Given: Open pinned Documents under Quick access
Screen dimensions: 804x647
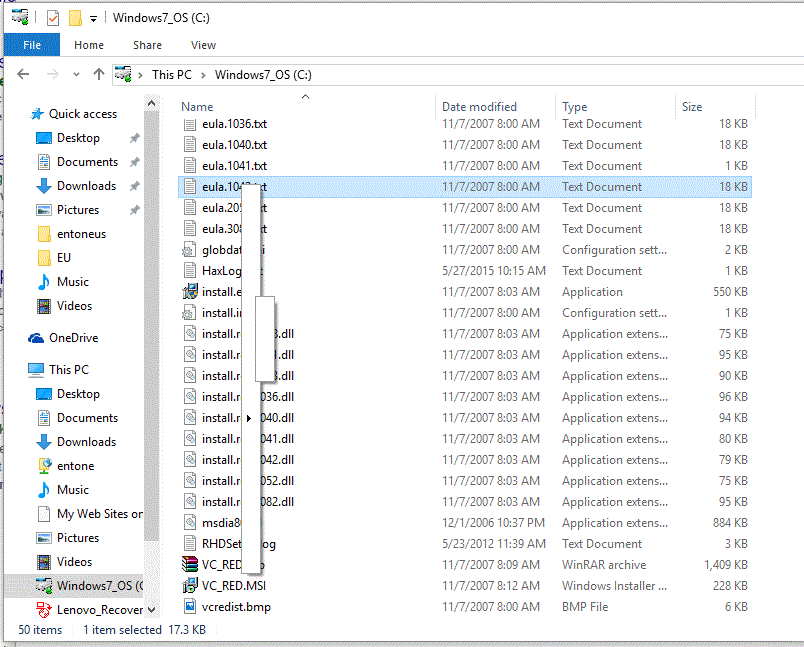Looking at the screenshot, I should (87, 162).
